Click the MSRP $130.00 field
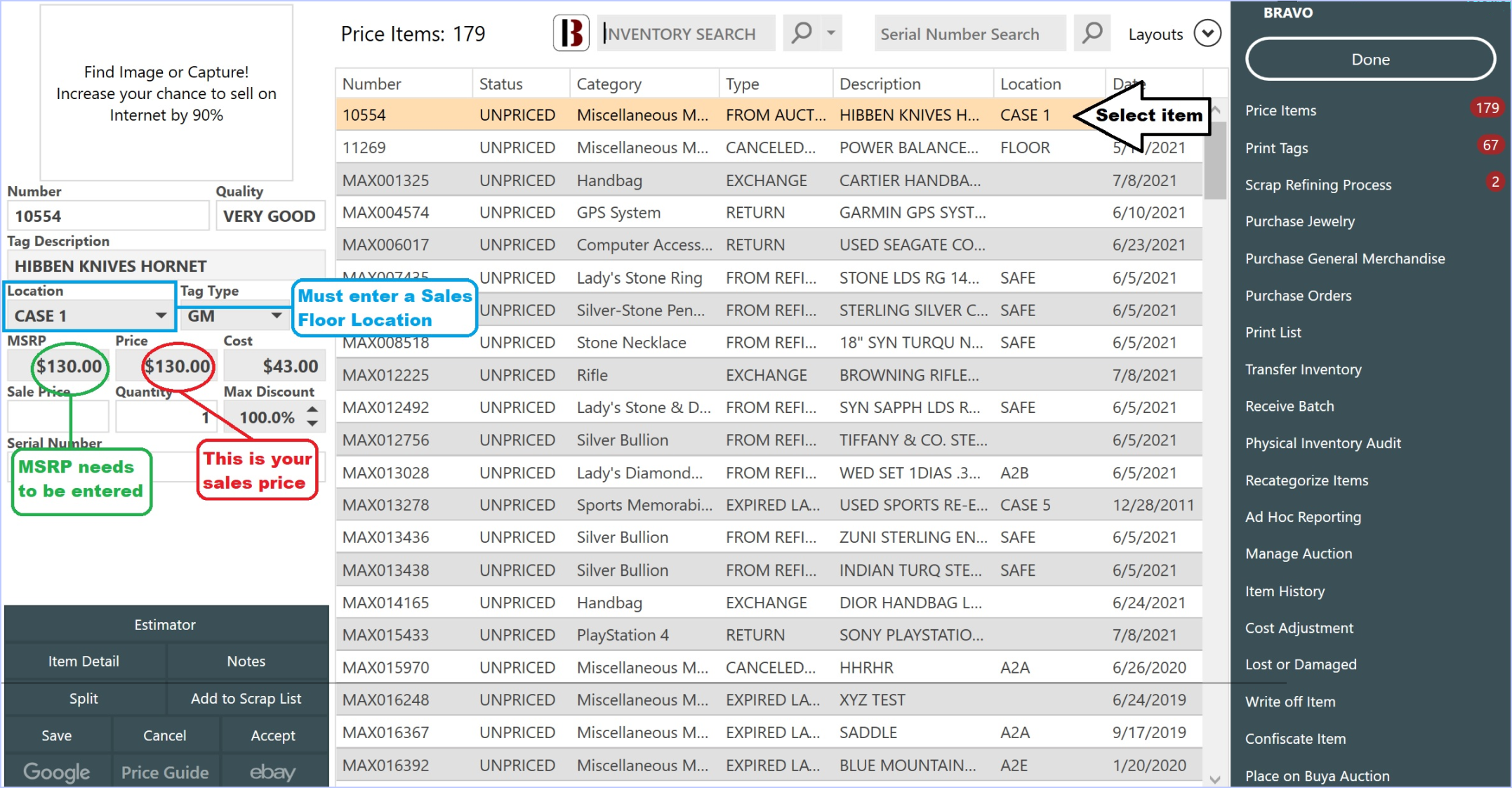The height and width of the screenshot is (788, 1512). (58, 366)
